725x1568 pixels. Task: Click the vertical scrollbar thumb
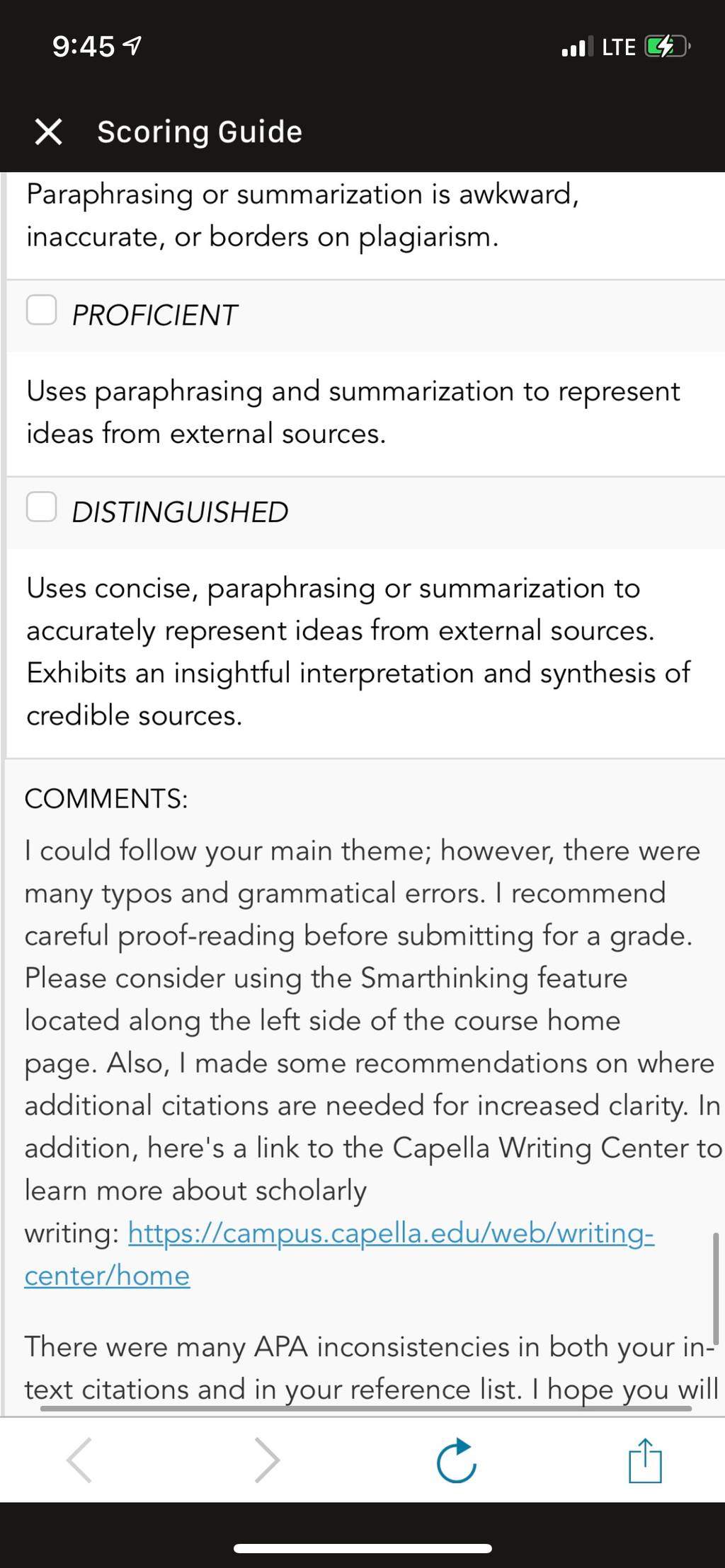(716, 1288)
